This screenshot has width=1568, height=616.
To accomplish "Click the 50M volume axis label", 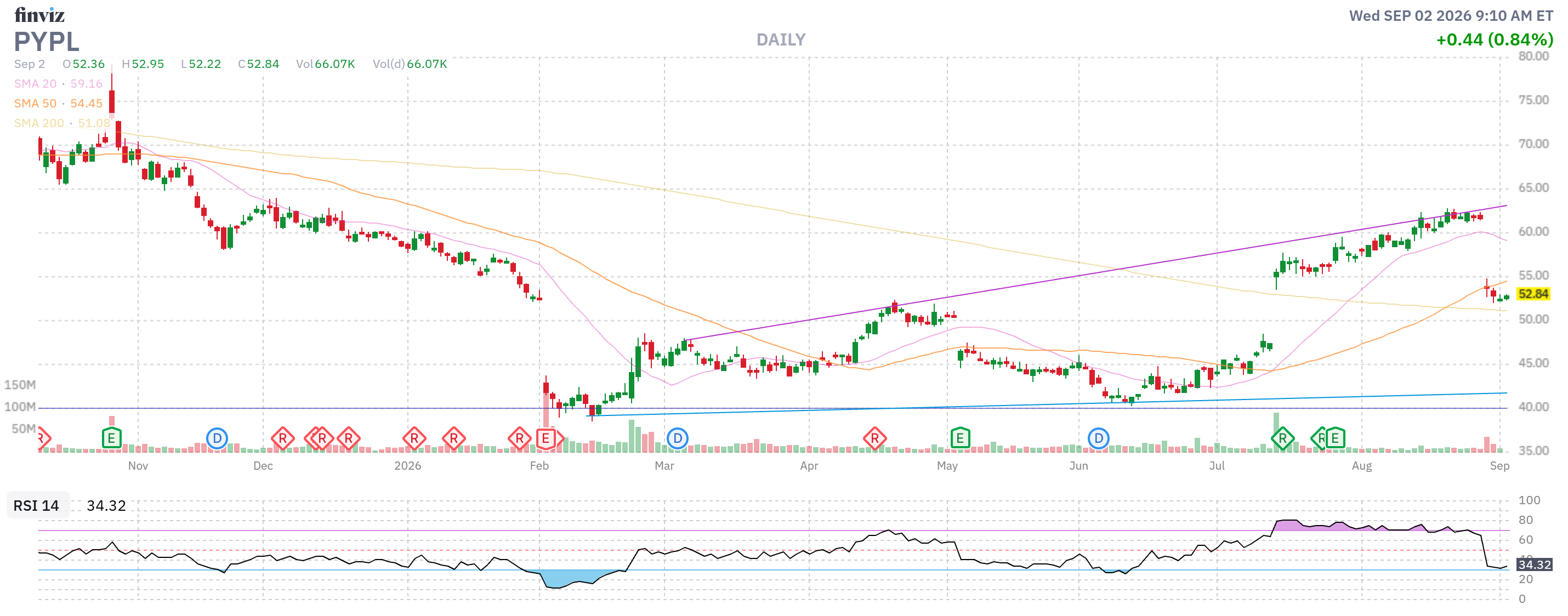I will click(24, 429).
